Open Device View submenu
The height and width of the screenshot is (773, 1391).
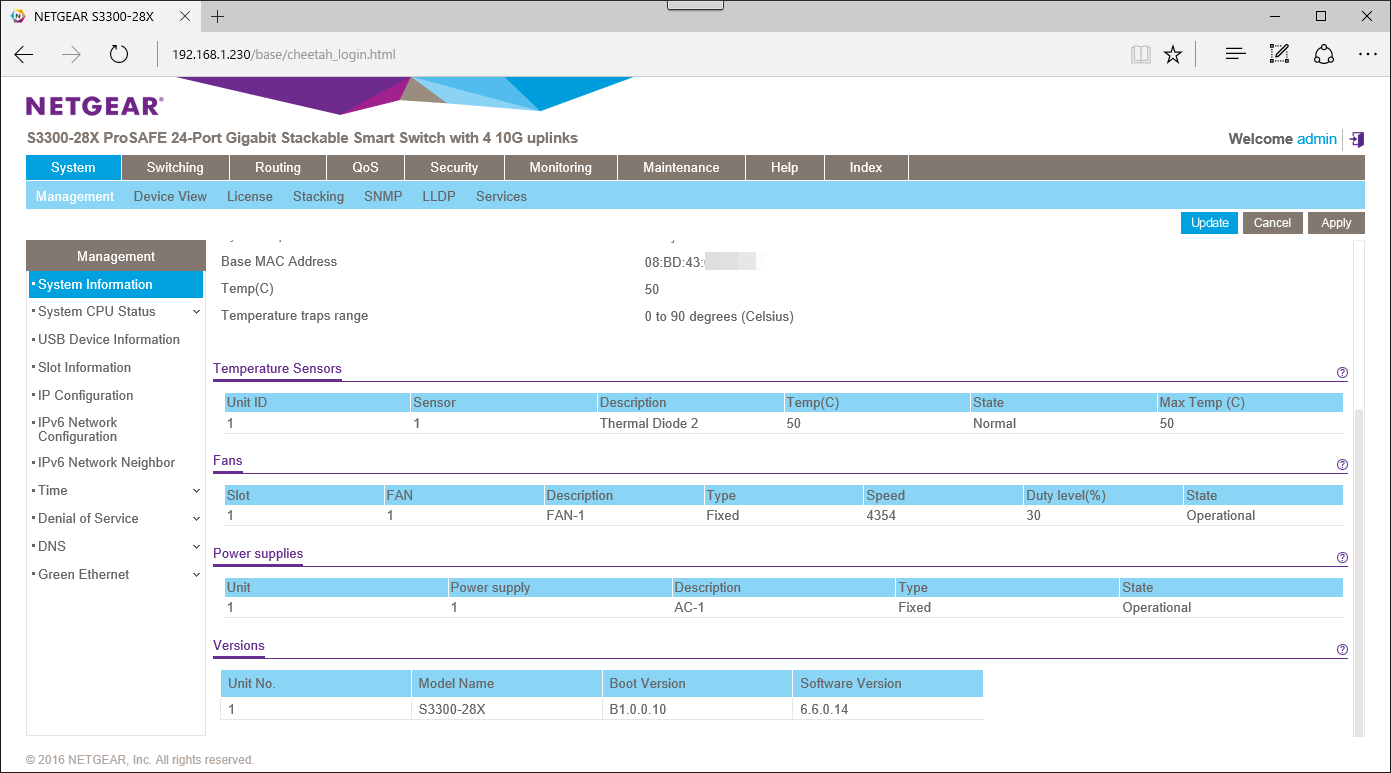coord(170,197)
